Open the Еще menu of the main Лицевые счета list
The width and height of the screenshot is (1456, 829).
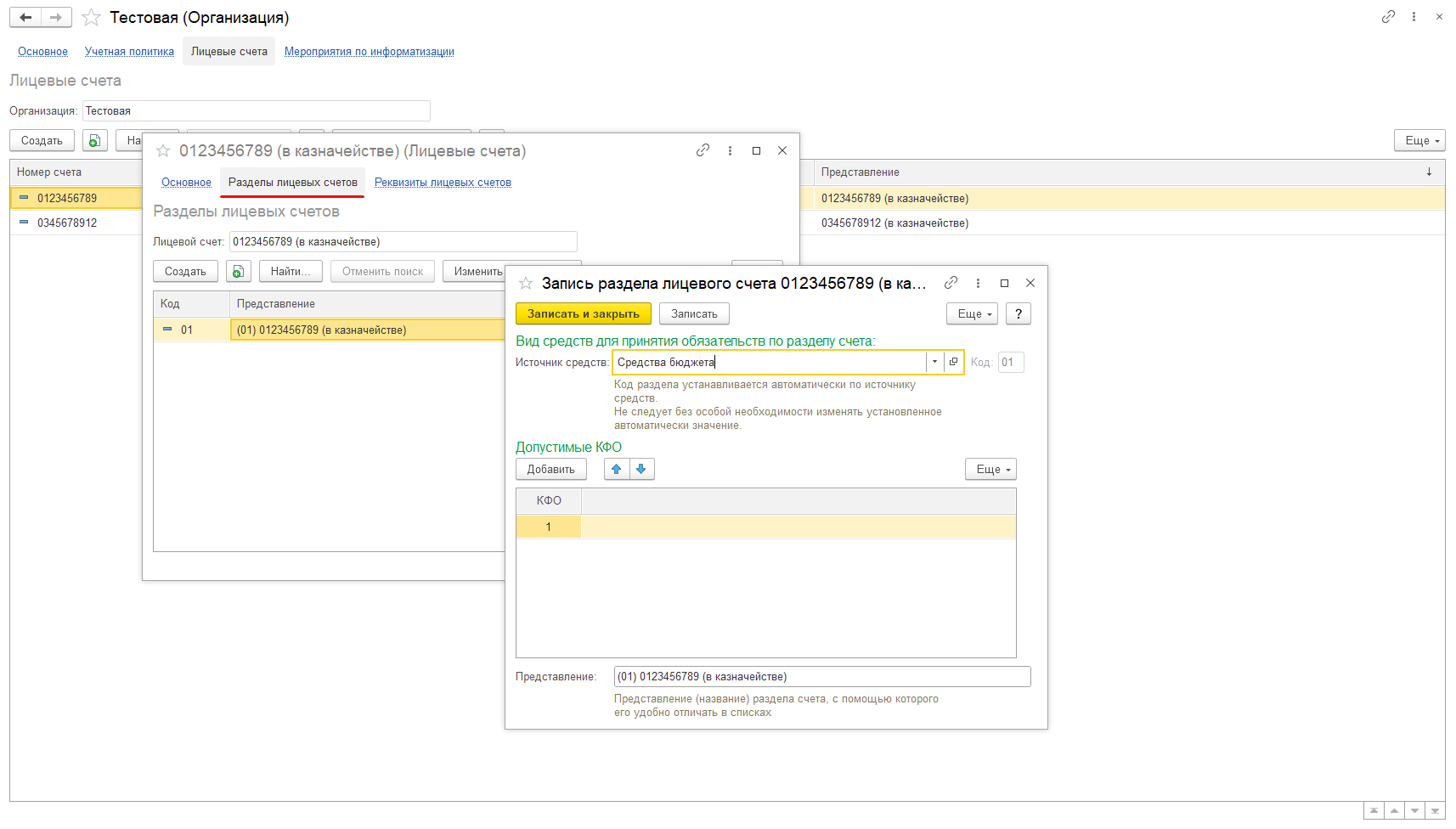coord(1419,141)
